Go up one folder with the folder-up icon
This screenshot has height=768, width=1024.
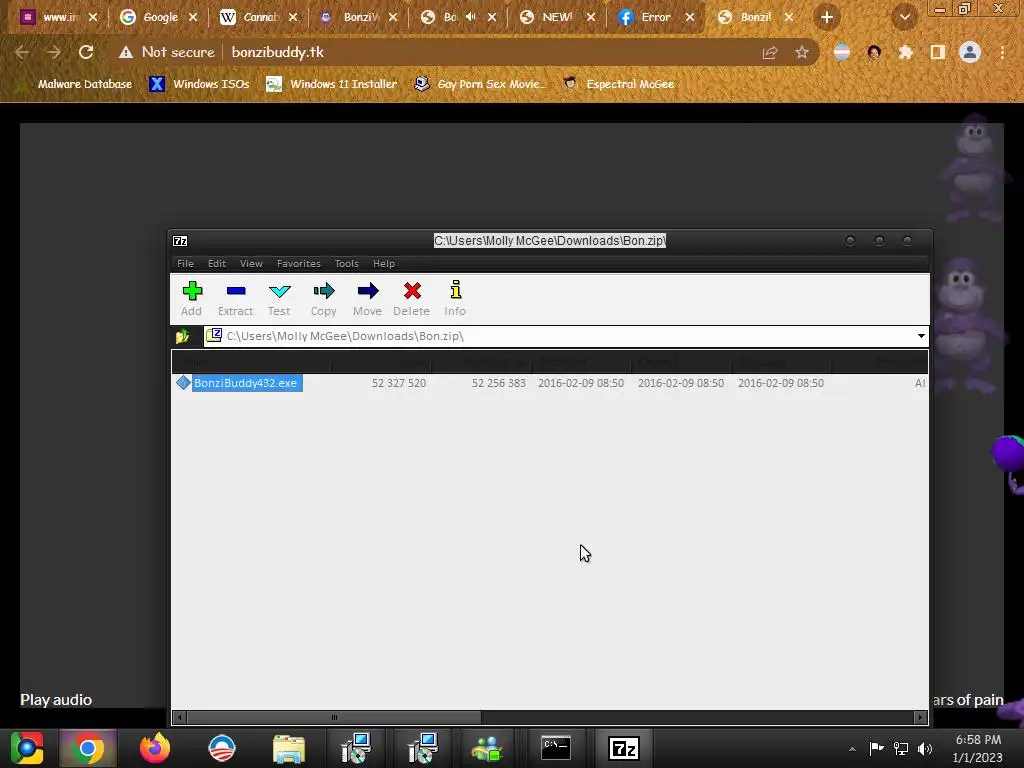[x=182, y=336]
